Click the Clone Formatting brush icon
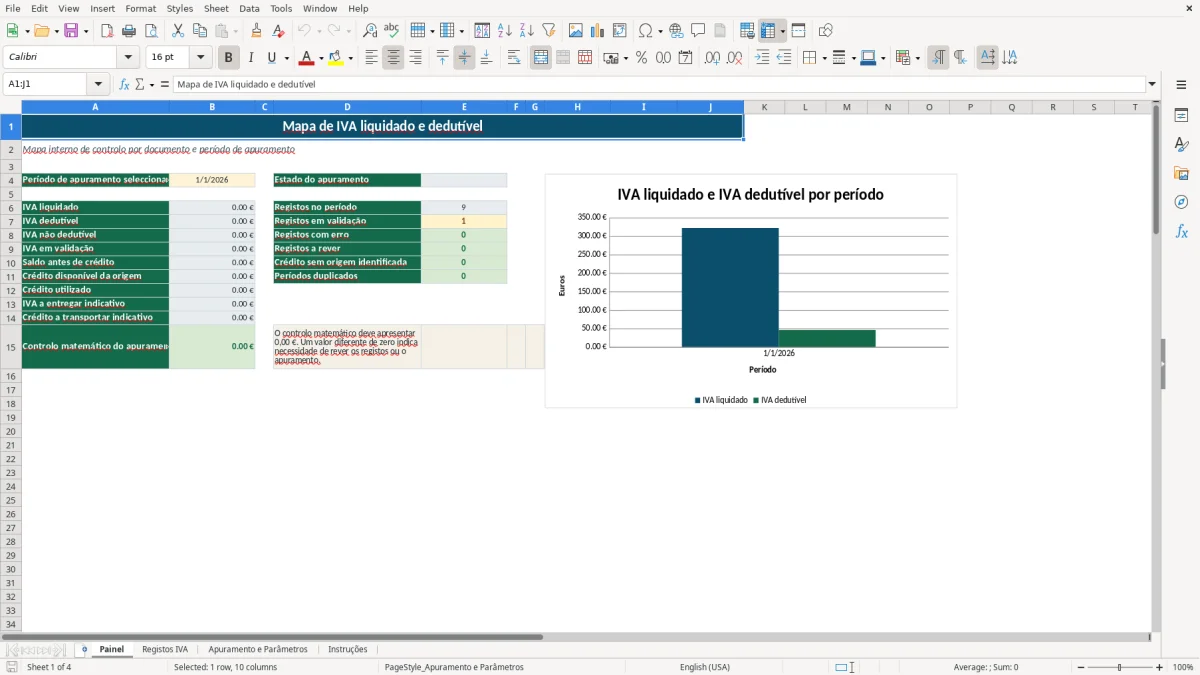The image size is (1200, 675). (256, 31)
